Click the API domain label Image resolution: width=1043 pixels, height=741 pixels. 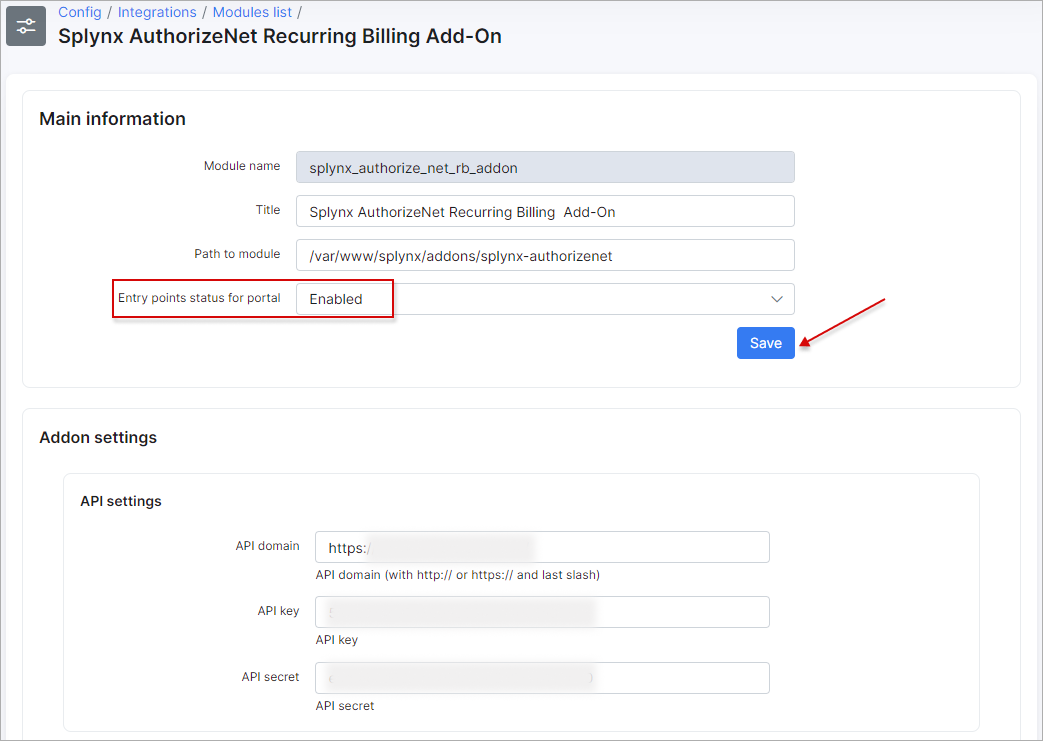point(267,545)
